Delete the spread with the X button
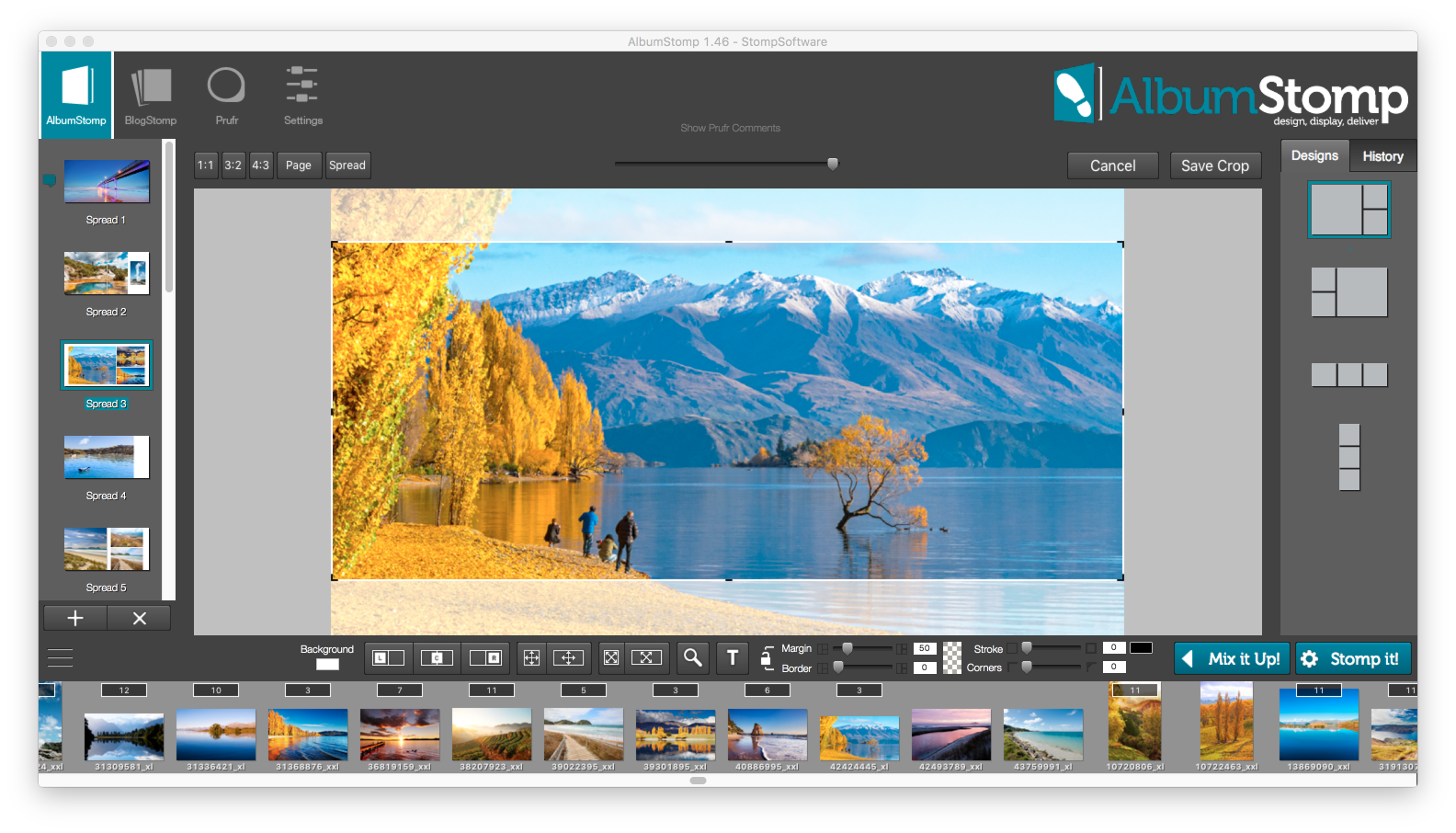Viewport: 1456px width, 833px height. [140, 618]
